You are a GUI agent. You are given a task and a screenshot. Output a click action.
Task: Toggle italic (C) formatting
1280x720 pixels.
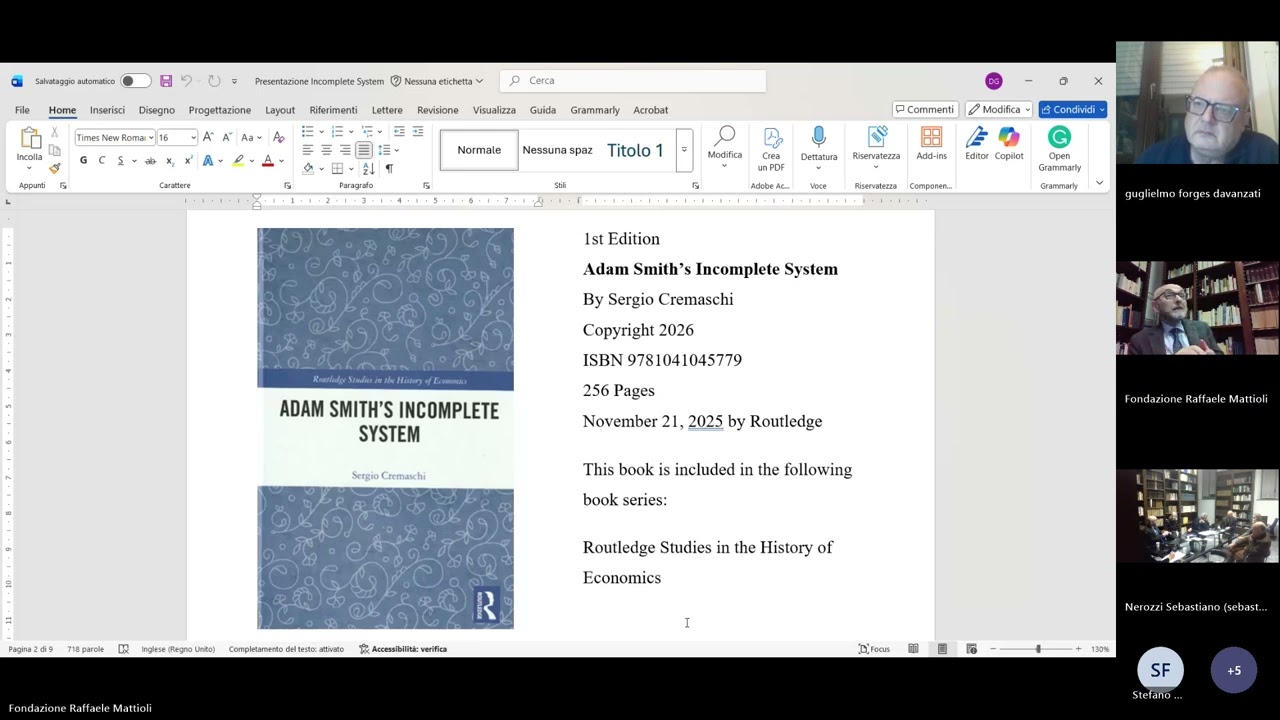pos(102,160)
